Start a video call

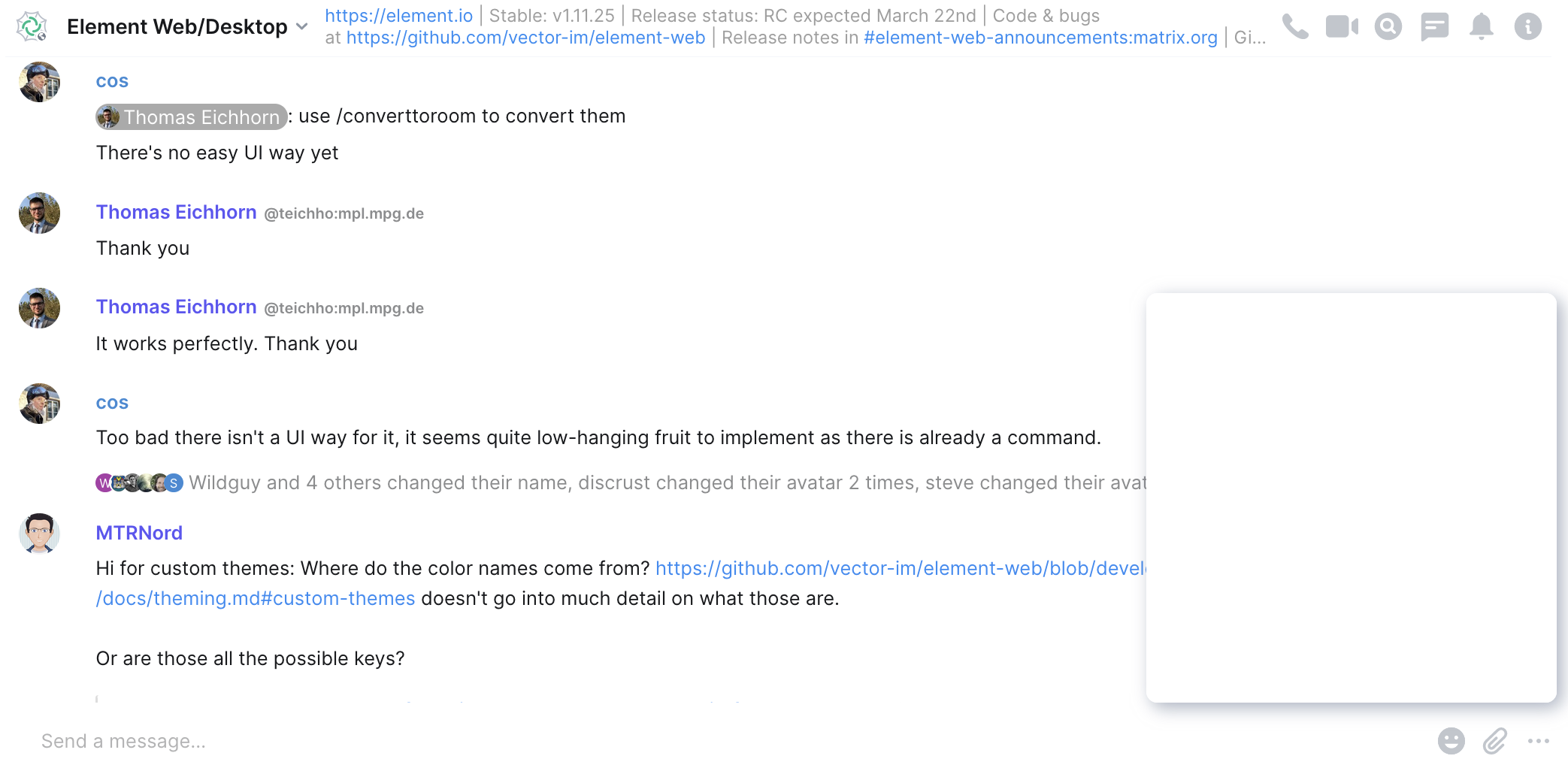coord(1342,26)
